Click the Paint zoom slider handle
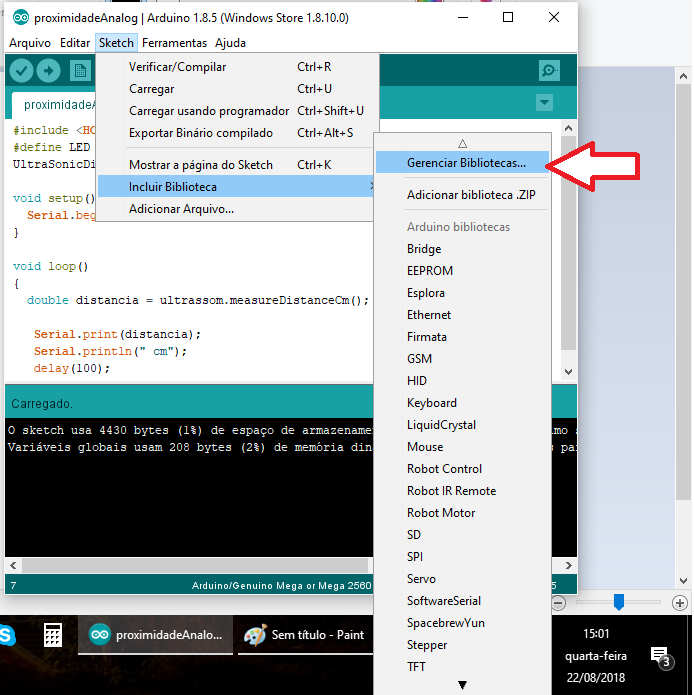 point(619,602)
